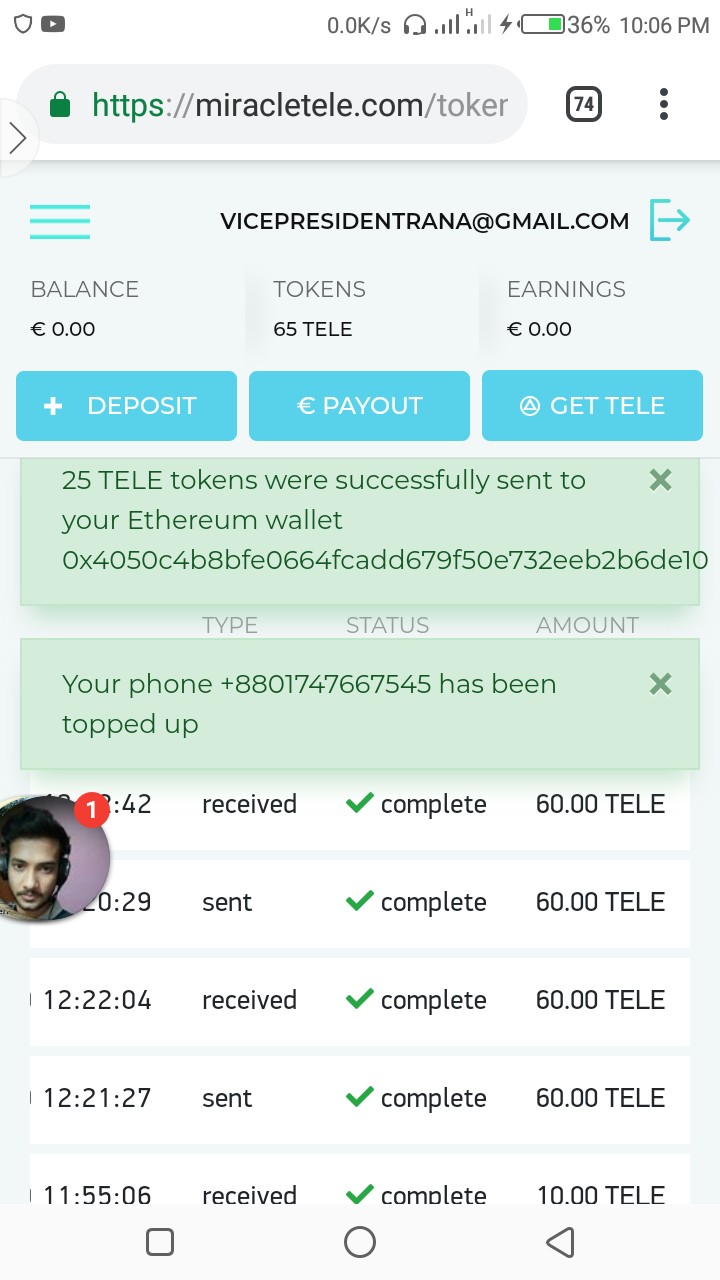This screenshot has width=720, height=1280.
Task: Open recent apps with square button
Action: point(160,1242)
